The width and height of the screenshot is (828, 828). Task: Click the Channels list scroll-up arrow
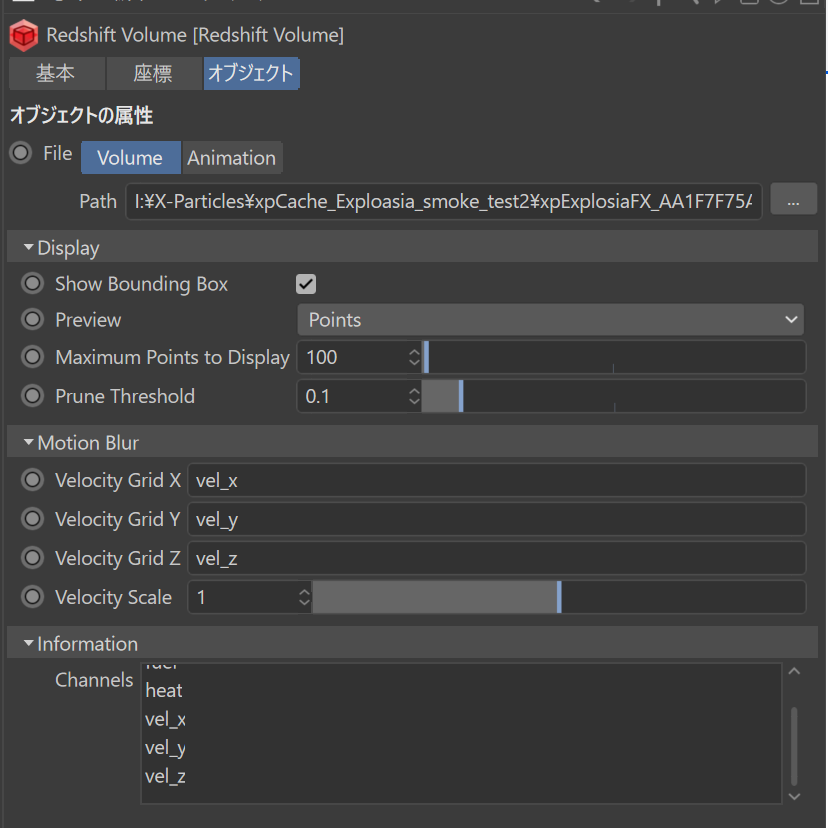pos(794,671)
